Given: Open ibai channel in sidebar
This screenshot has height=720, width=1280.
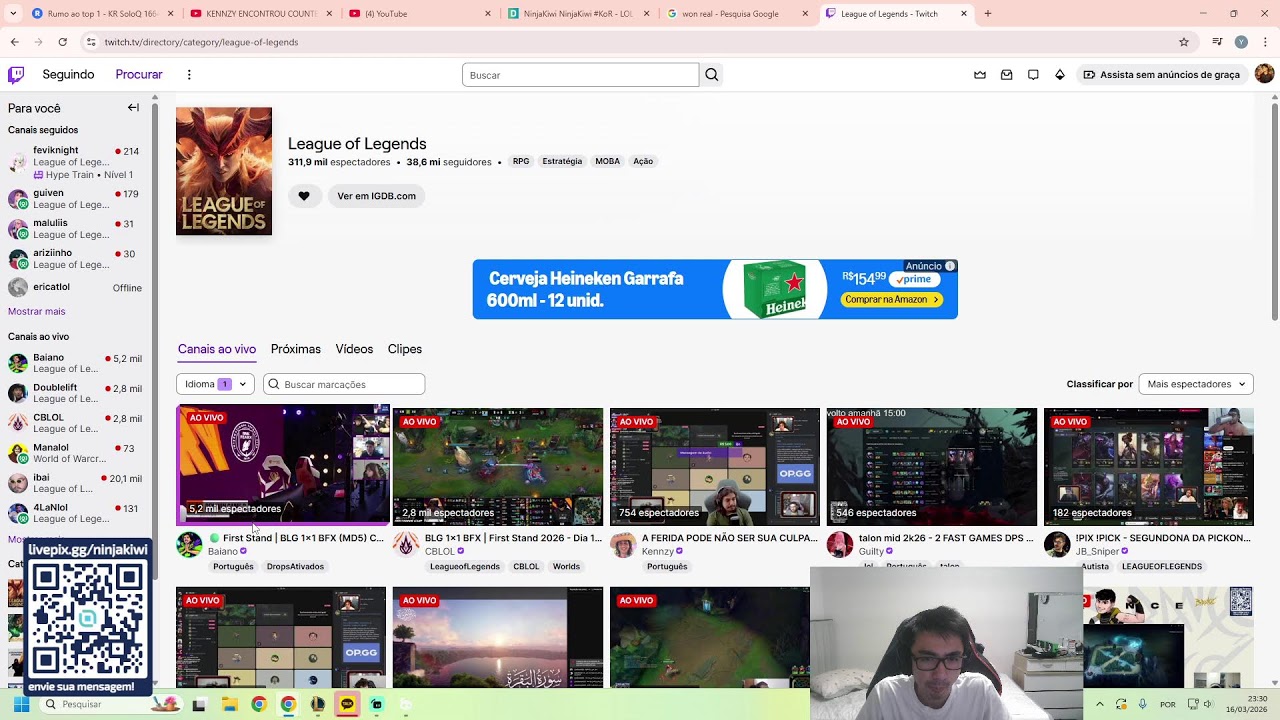Looking at the screenshot, I should pyautogui.click(x=75, y=484).
